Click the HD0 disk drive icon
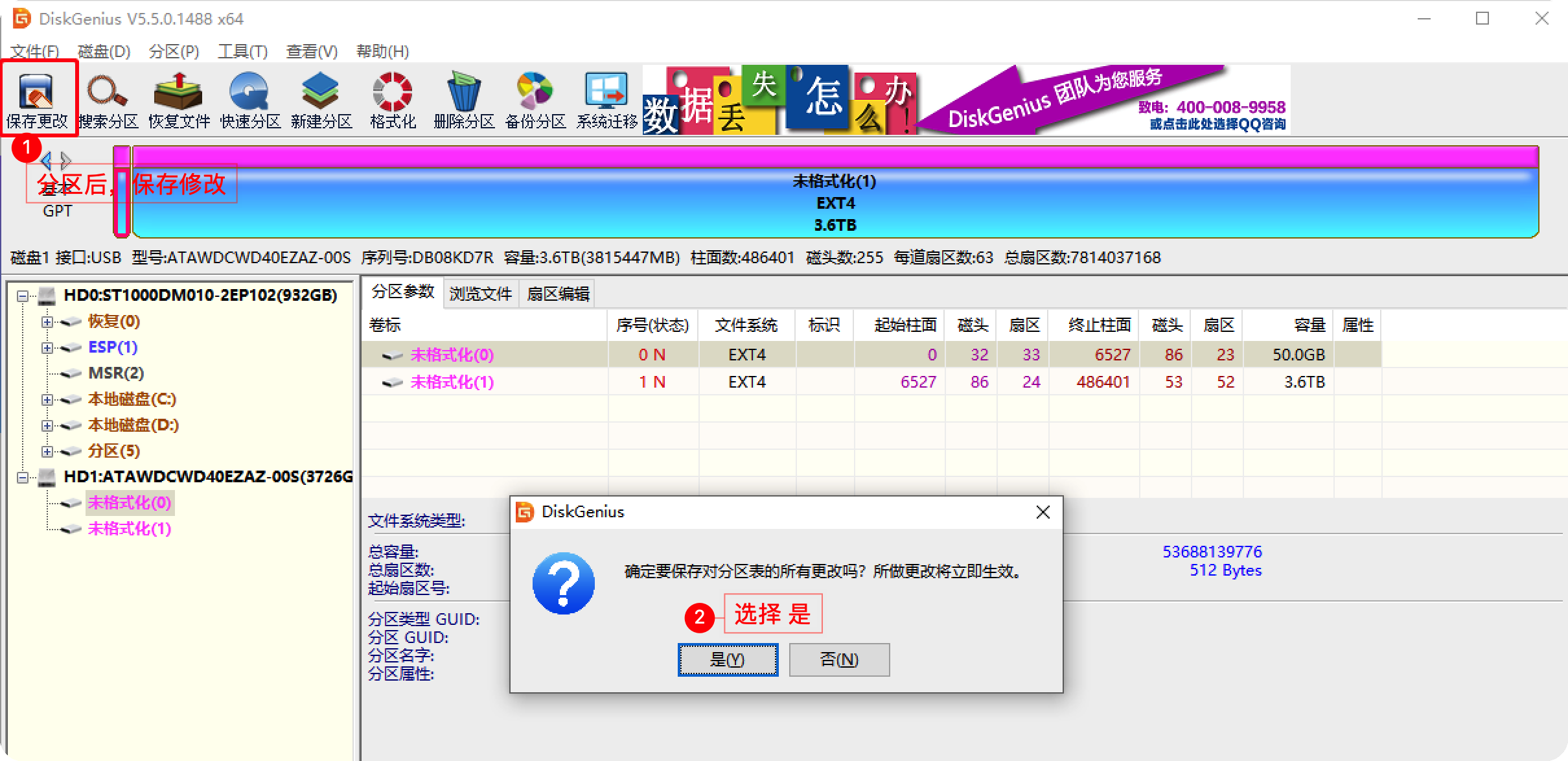 (x=47, y=296)
